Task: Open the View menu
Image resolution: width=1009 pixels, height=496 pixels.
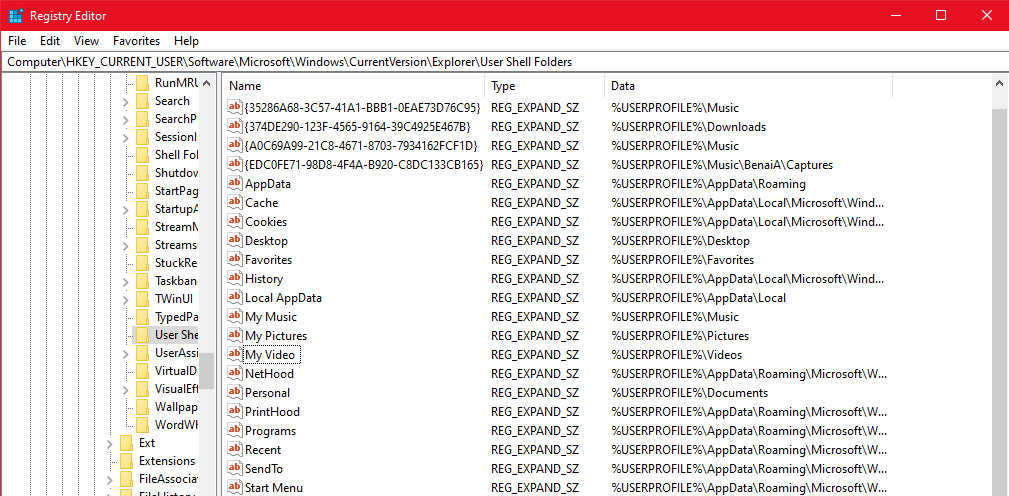Action: tap(86, 41)
